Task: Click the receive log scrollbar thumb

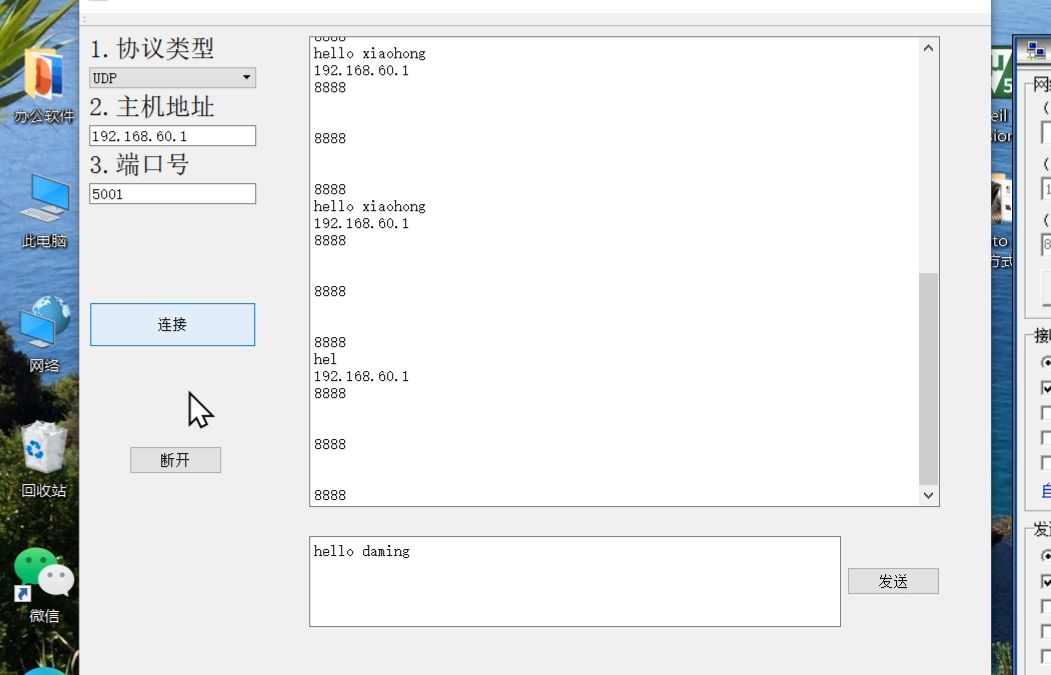Action: coord(928,378)
